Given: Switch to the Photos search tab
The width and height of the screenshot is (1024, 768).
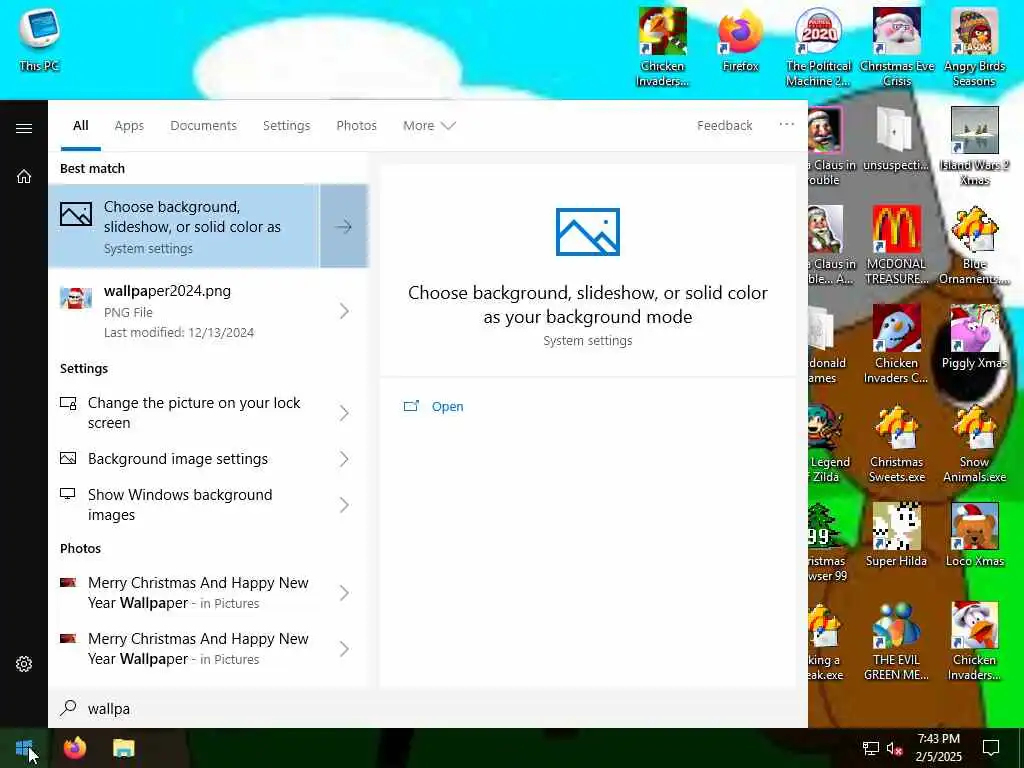Looking at the screenshot, I should tap(357, 125).
